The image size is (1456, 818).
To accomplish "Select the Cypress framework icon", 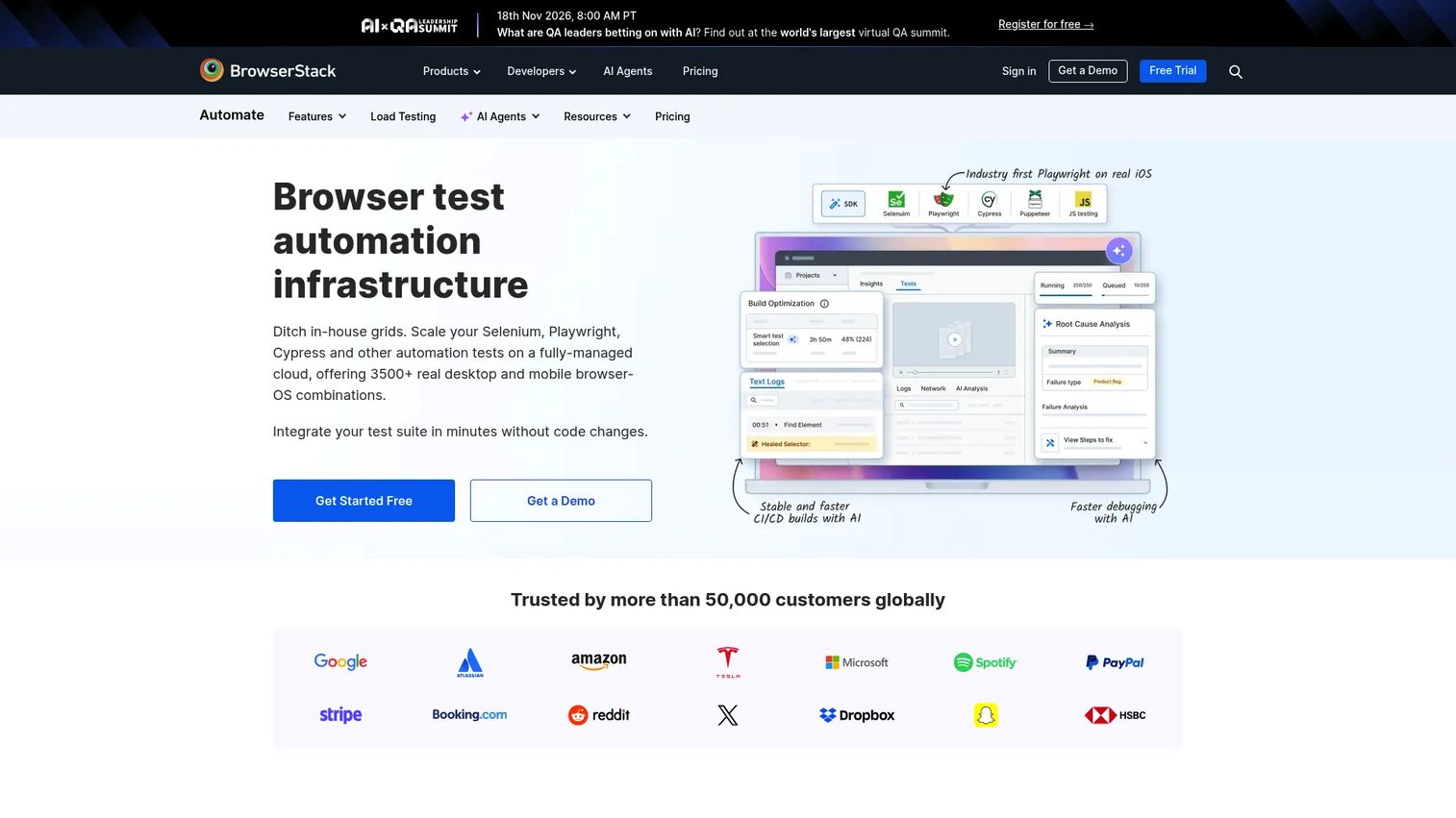I will (990, 204).
